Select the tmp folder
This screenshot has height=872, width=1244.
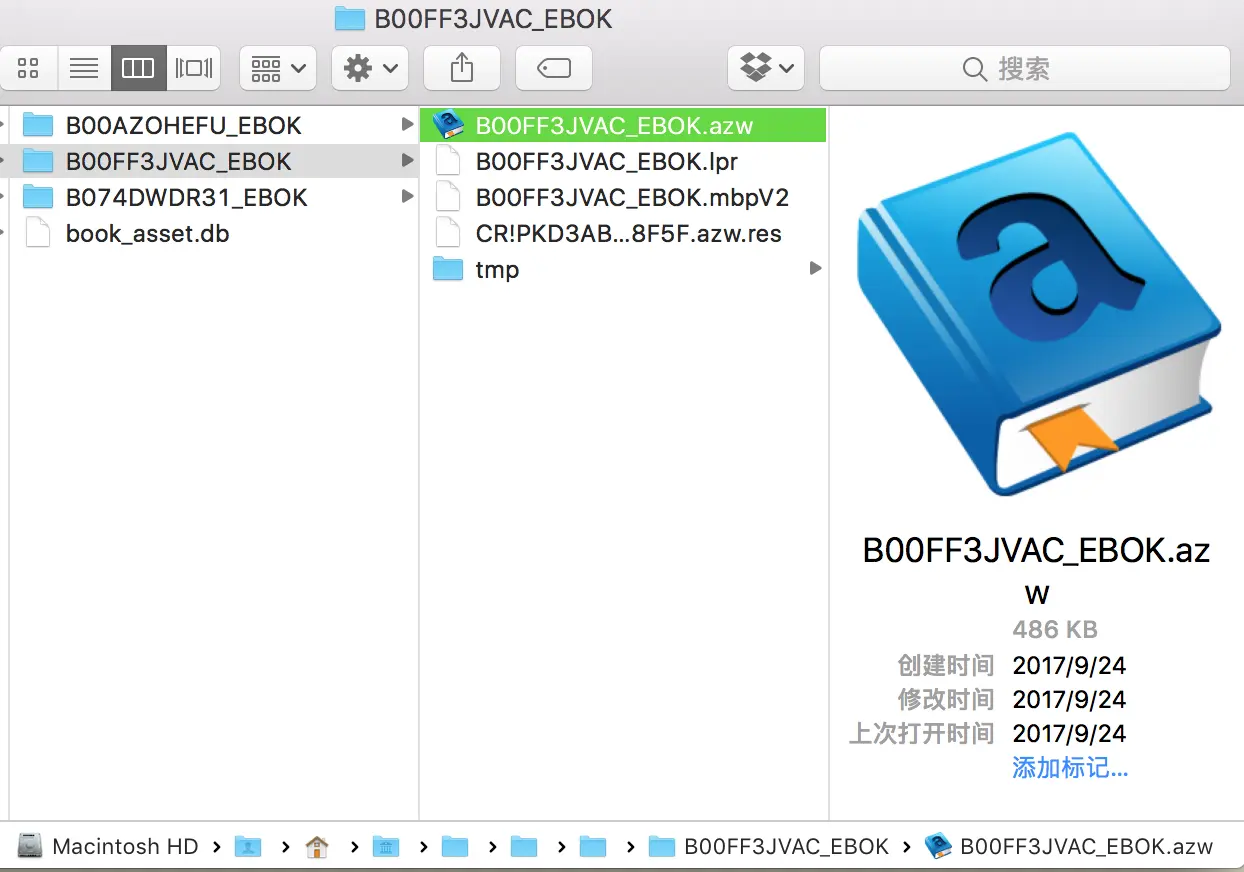624,269
